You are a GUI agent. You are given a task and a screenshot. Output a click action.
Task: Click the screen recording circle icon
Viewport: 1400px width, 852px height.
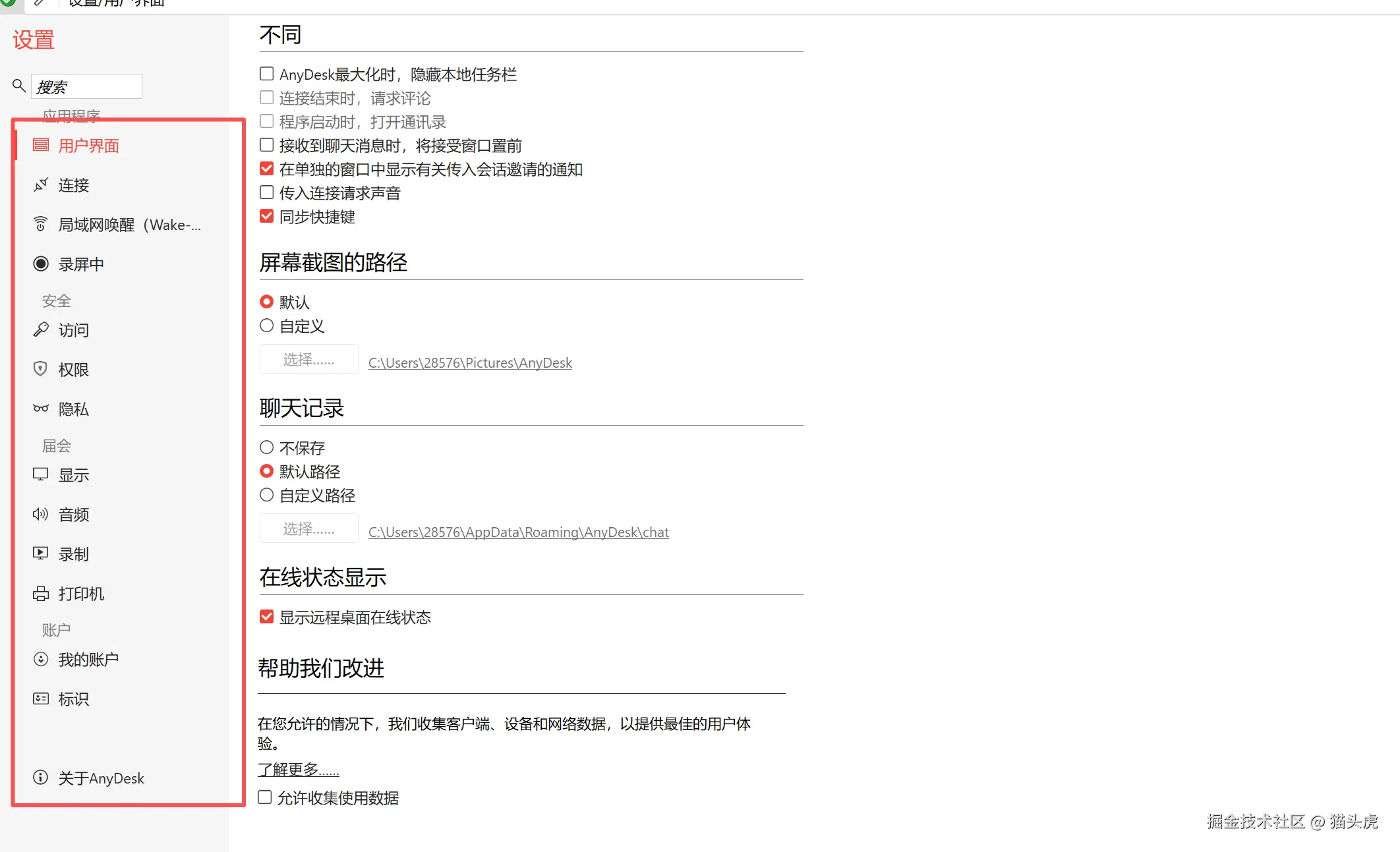click(41, 264)
